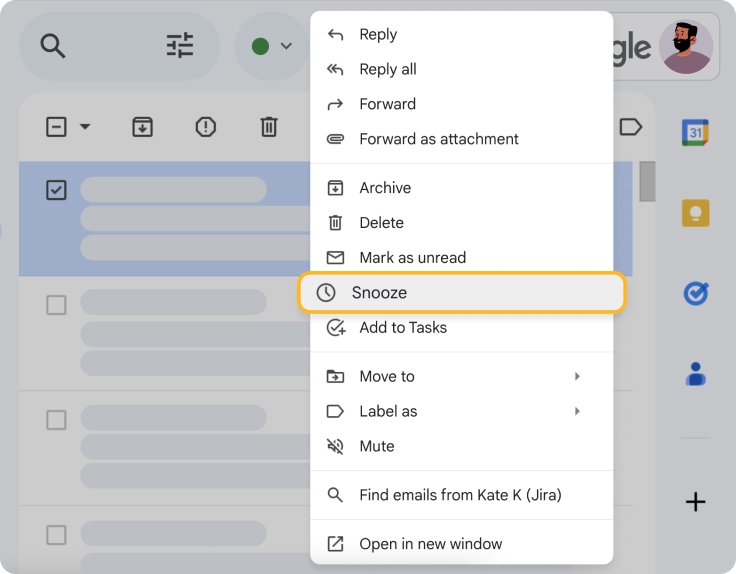Click the Forward arrow icon in menu
Viewport: 736px width, 574px height.
click(335, 104)
